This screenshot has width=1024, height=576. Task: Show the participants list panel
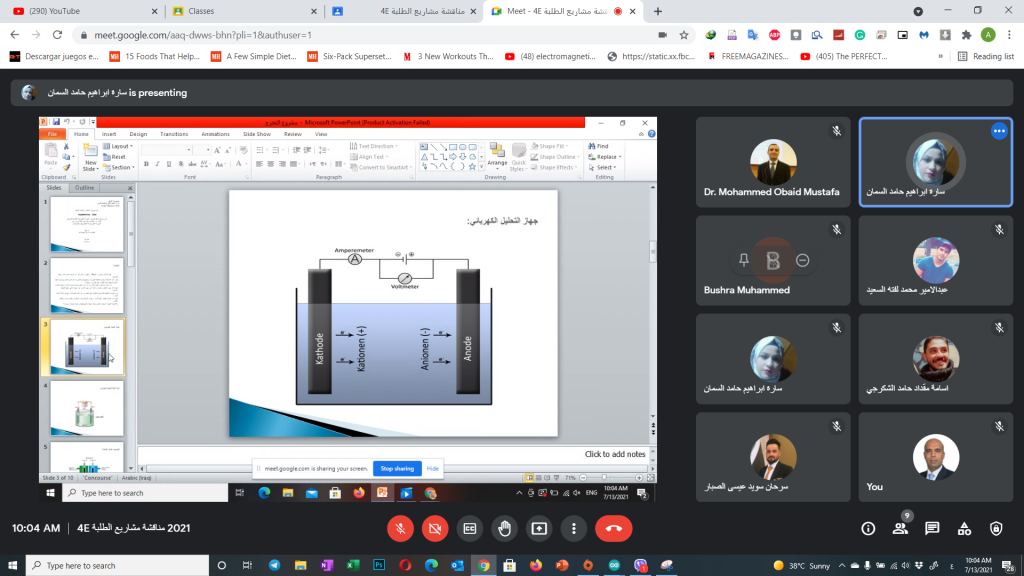coord(900,528)
